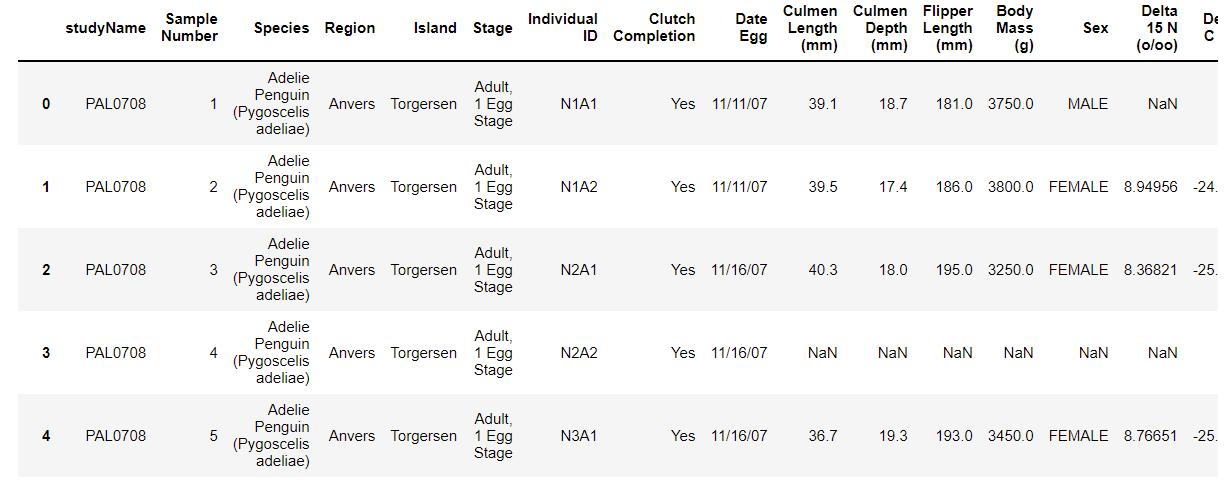Click the Sample Number column header
Viewport: 1225px width, 480px height.
click(x=191, y=28)
